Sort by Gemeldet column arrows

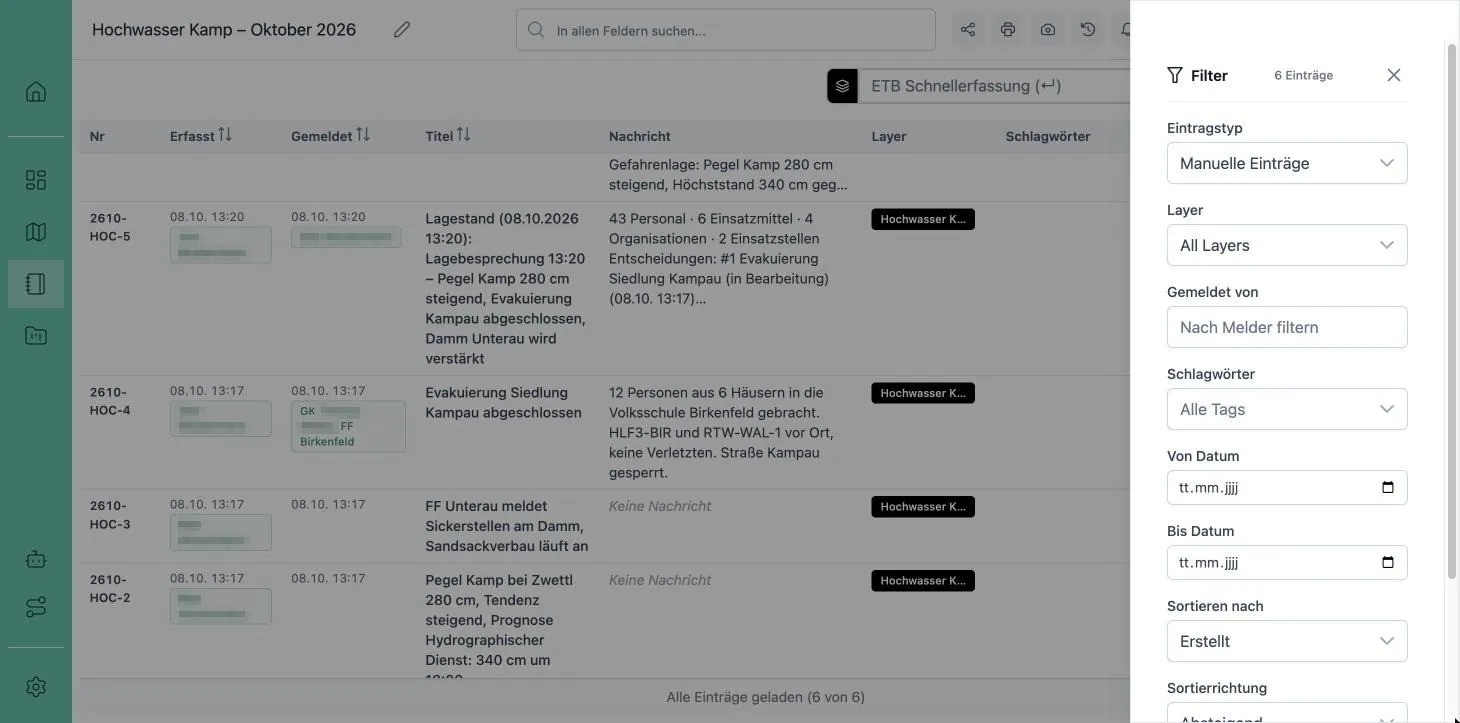click(363, 135)
